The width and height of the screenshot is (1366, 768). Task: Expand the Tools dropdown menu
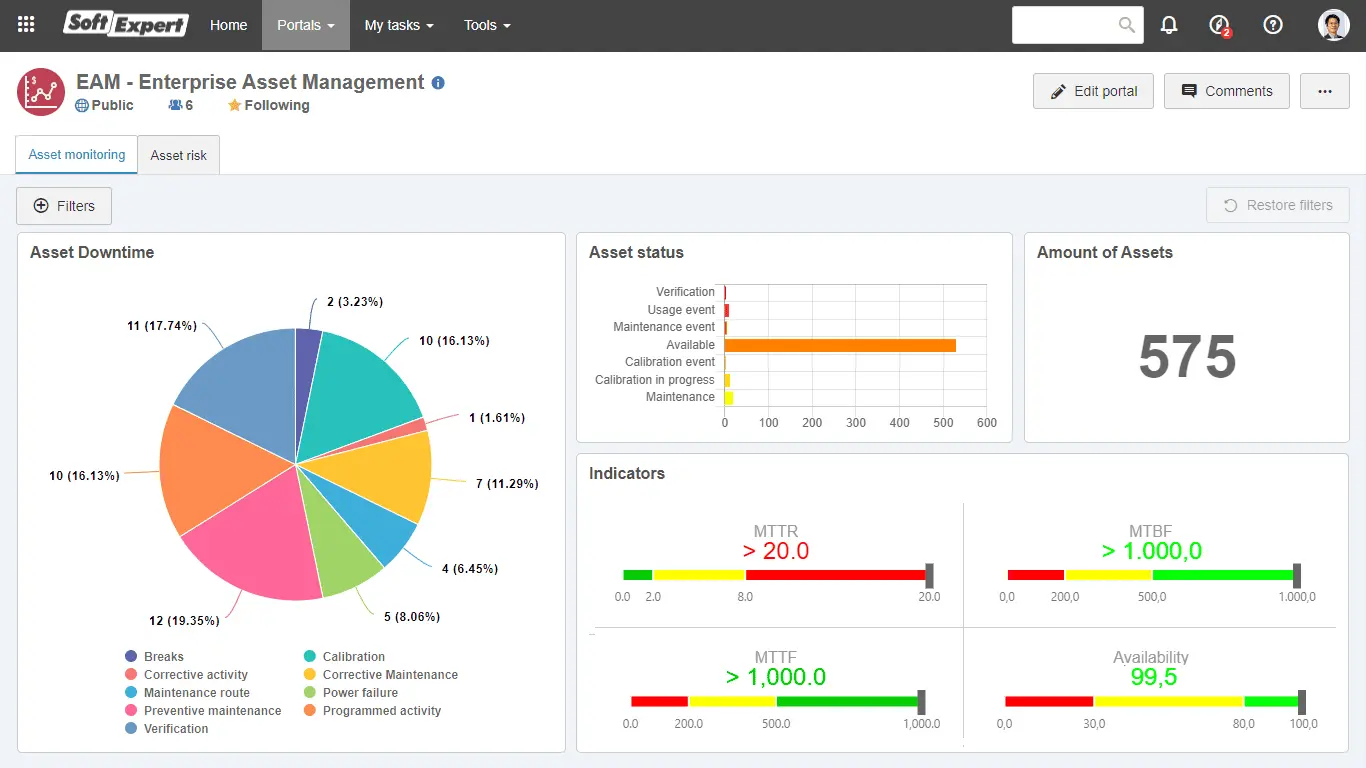tap(487, 25)
